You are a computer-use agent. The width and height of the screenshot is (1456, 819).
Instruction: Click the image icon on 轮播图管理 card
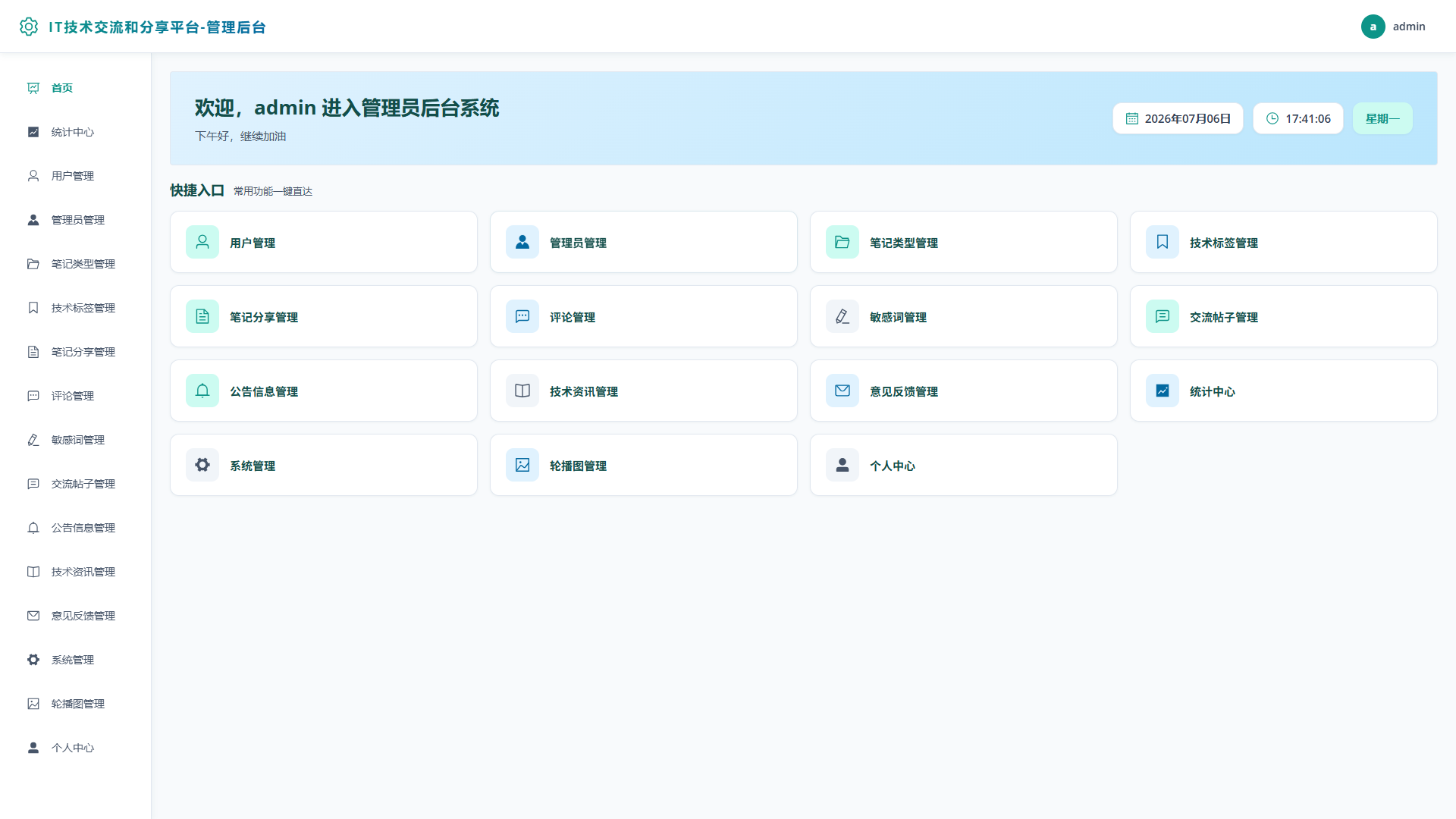522,465
